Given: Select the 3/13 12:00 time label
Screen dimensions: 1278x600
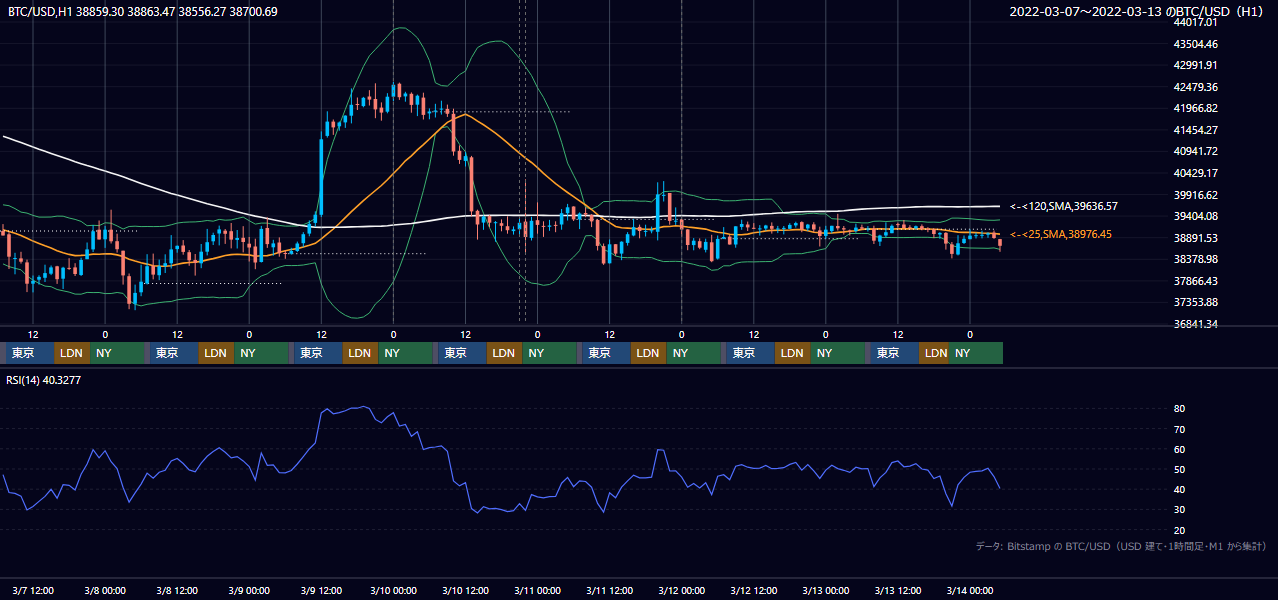Looking at the screenshot, I should tap(897, 590).
